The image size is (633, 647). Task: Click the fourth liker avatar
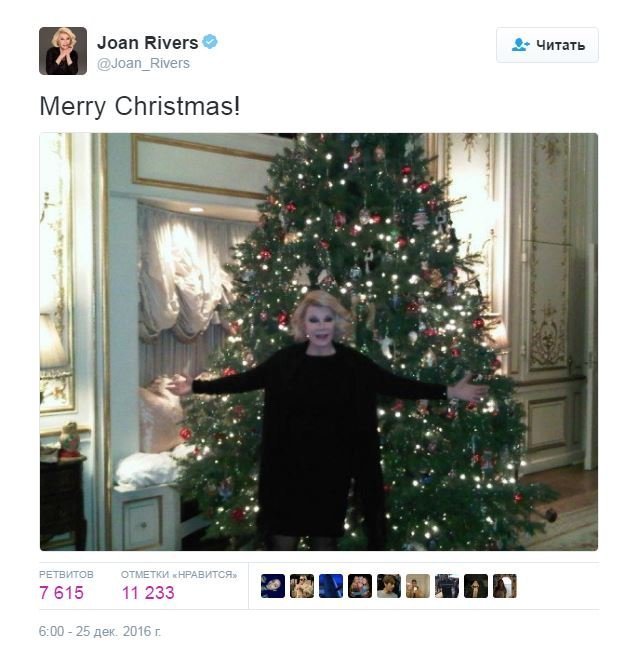pyautogui.click(x=360, y=586)
